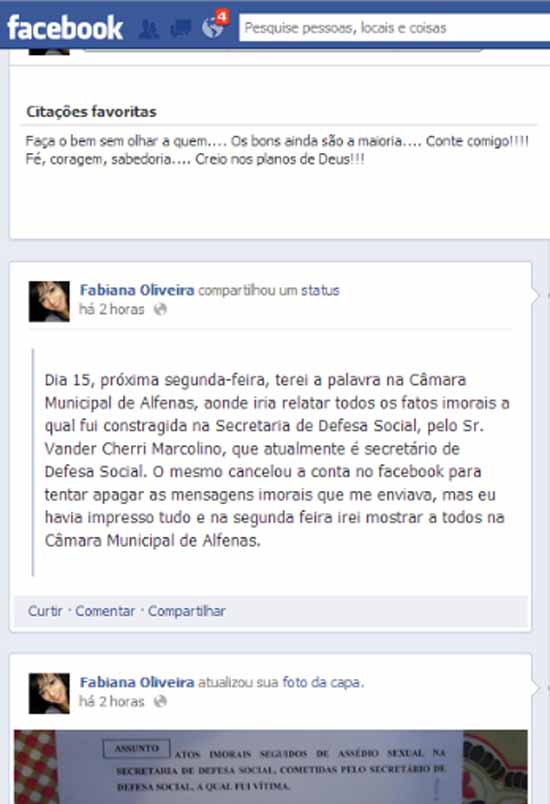Open Fabiana Oliveira name on shared status post
Screen dimensions: 550x804
tap(137, 290)
